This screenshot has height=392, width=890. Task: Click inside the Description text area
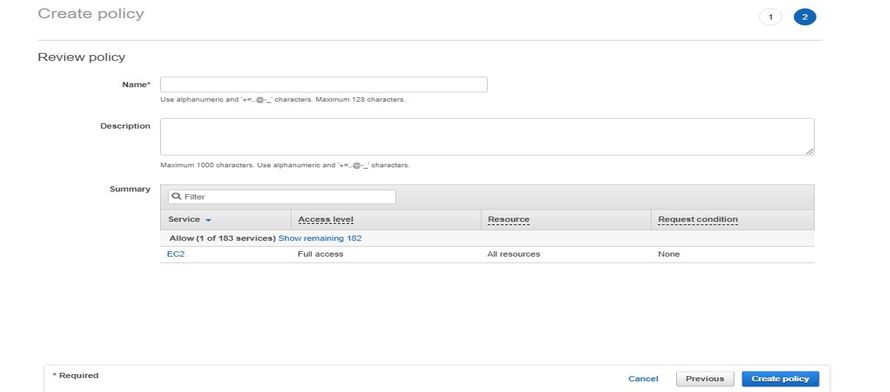487,137
